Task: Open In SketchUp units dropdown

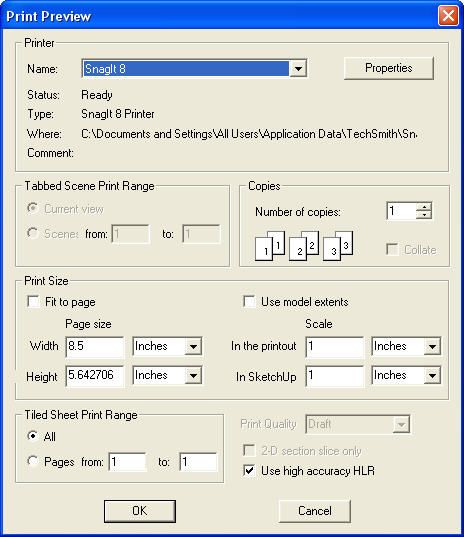Action: [432, 375]
